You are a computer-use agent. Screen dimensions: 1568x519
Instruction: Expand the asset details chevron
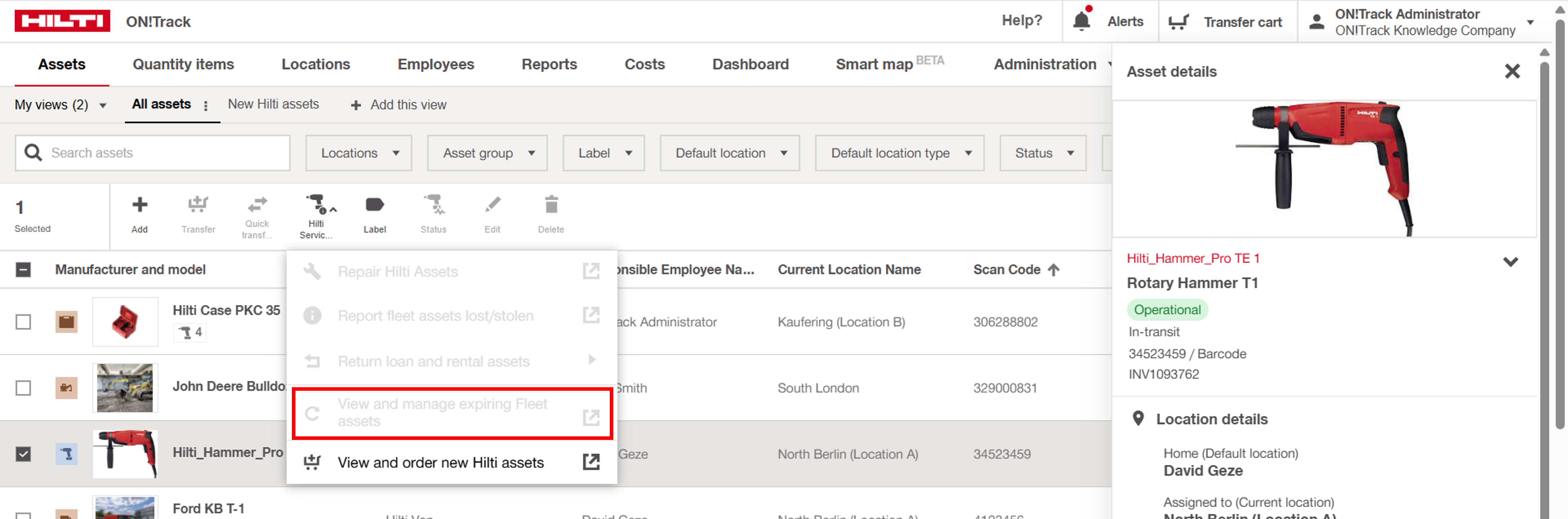tap(1510, 261)
